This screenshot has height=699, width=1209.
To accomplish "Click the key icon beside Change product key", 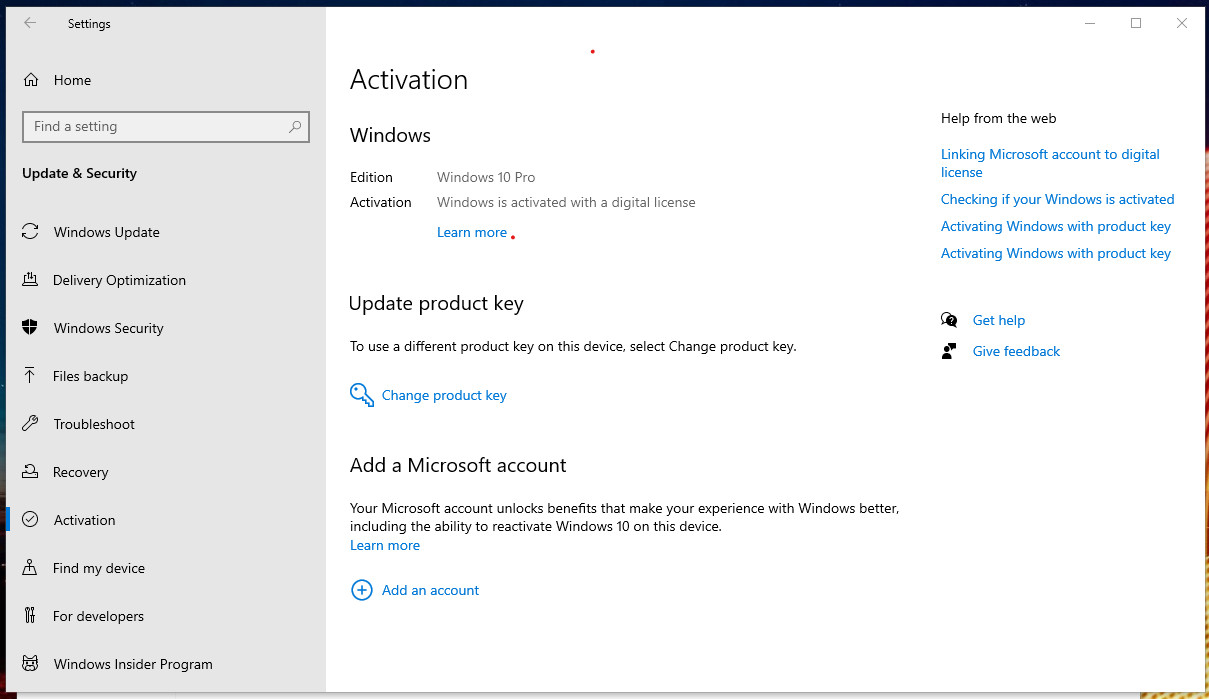I will pos(361,395).
